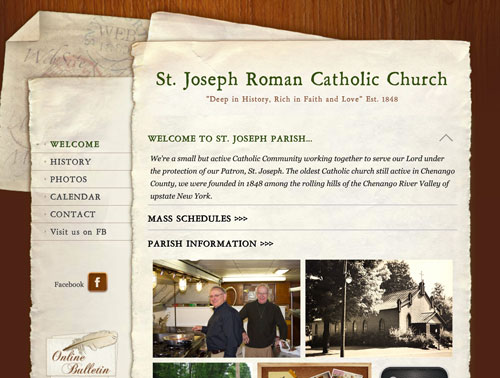Open the Online Bulletin quill image

[82, 353]
